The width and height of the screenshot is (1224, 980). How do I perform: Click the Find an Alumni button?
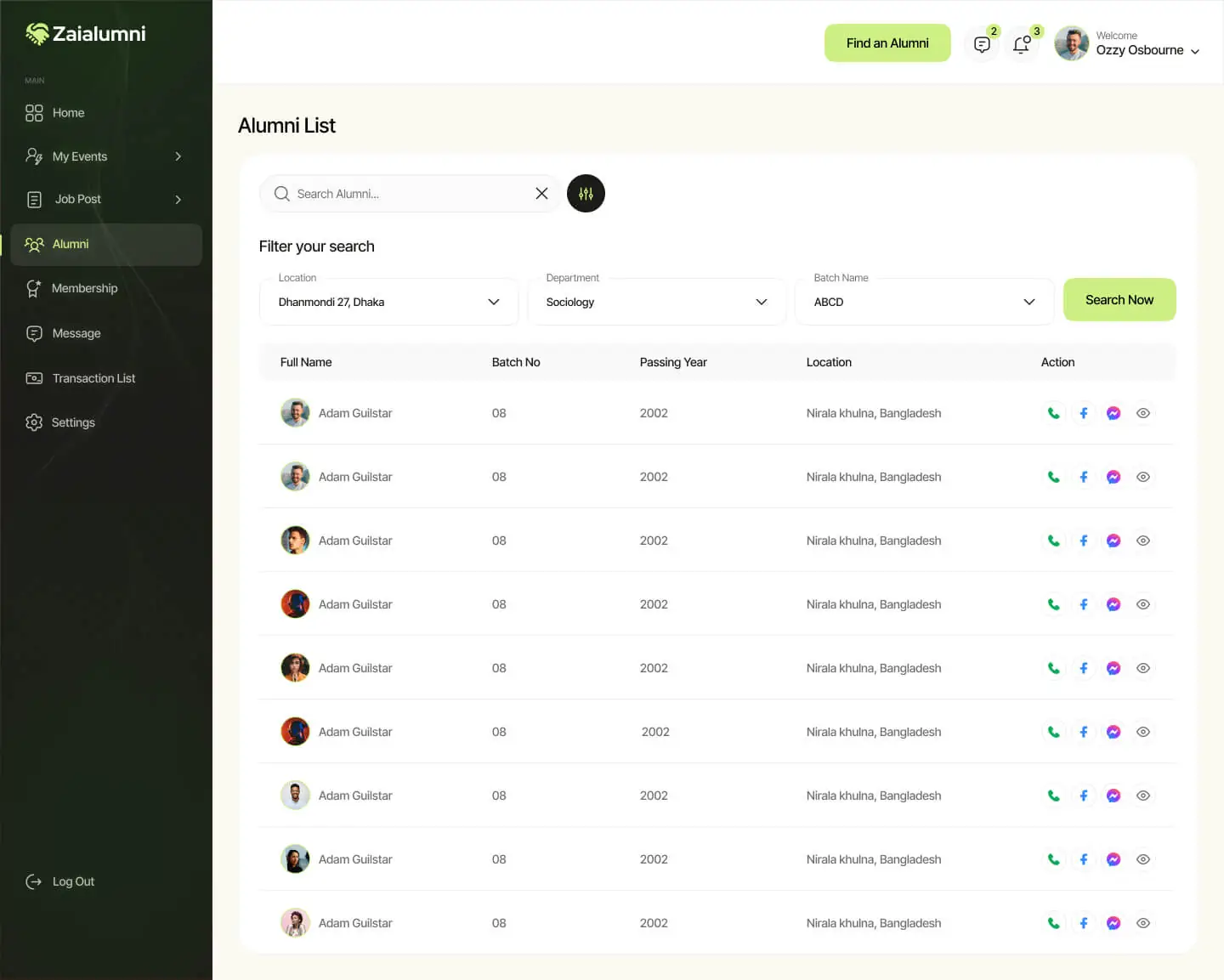point(887,43)
